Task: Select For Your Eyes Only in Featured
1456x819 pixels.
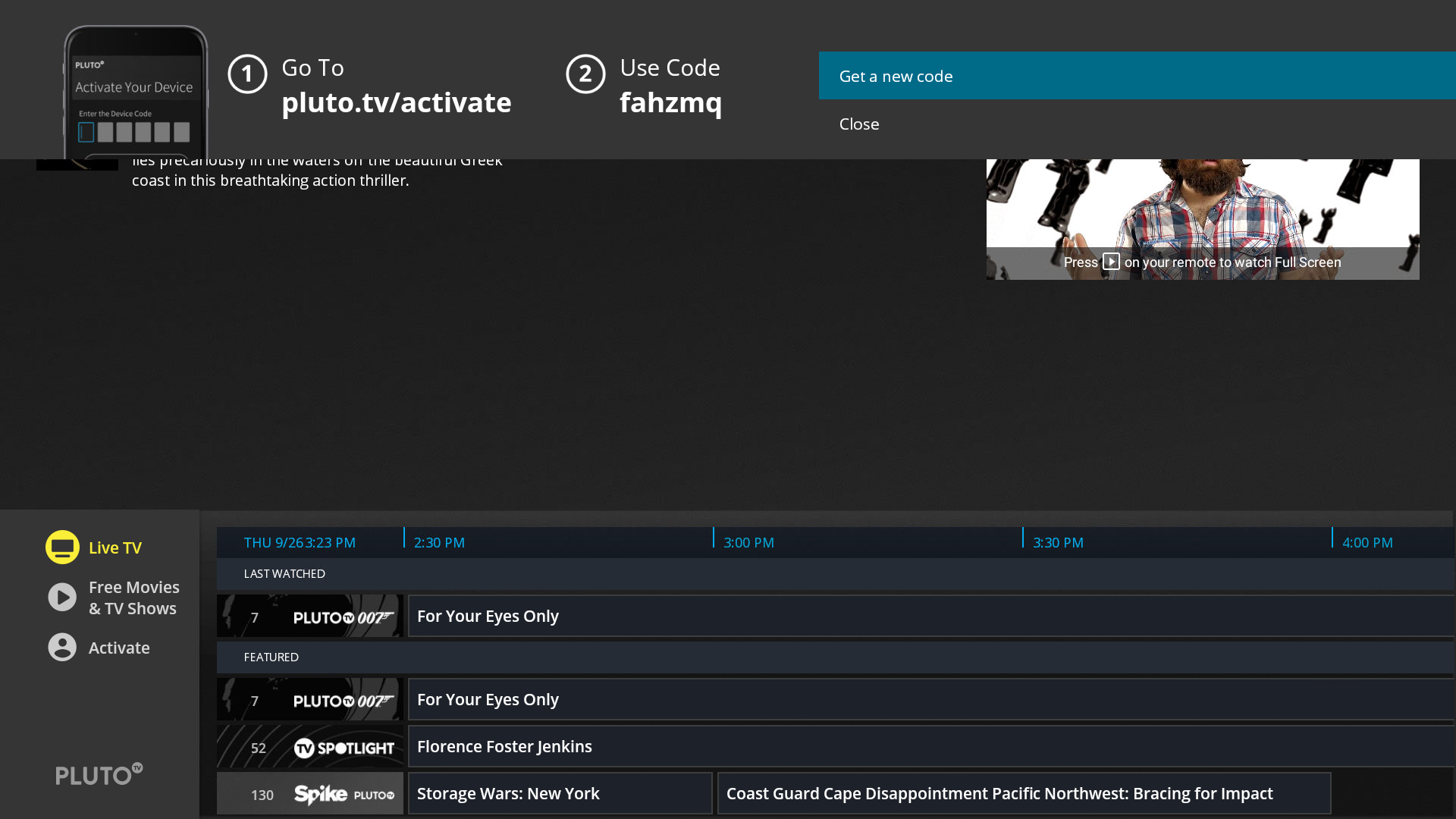Action: click(x=931, y=699)
